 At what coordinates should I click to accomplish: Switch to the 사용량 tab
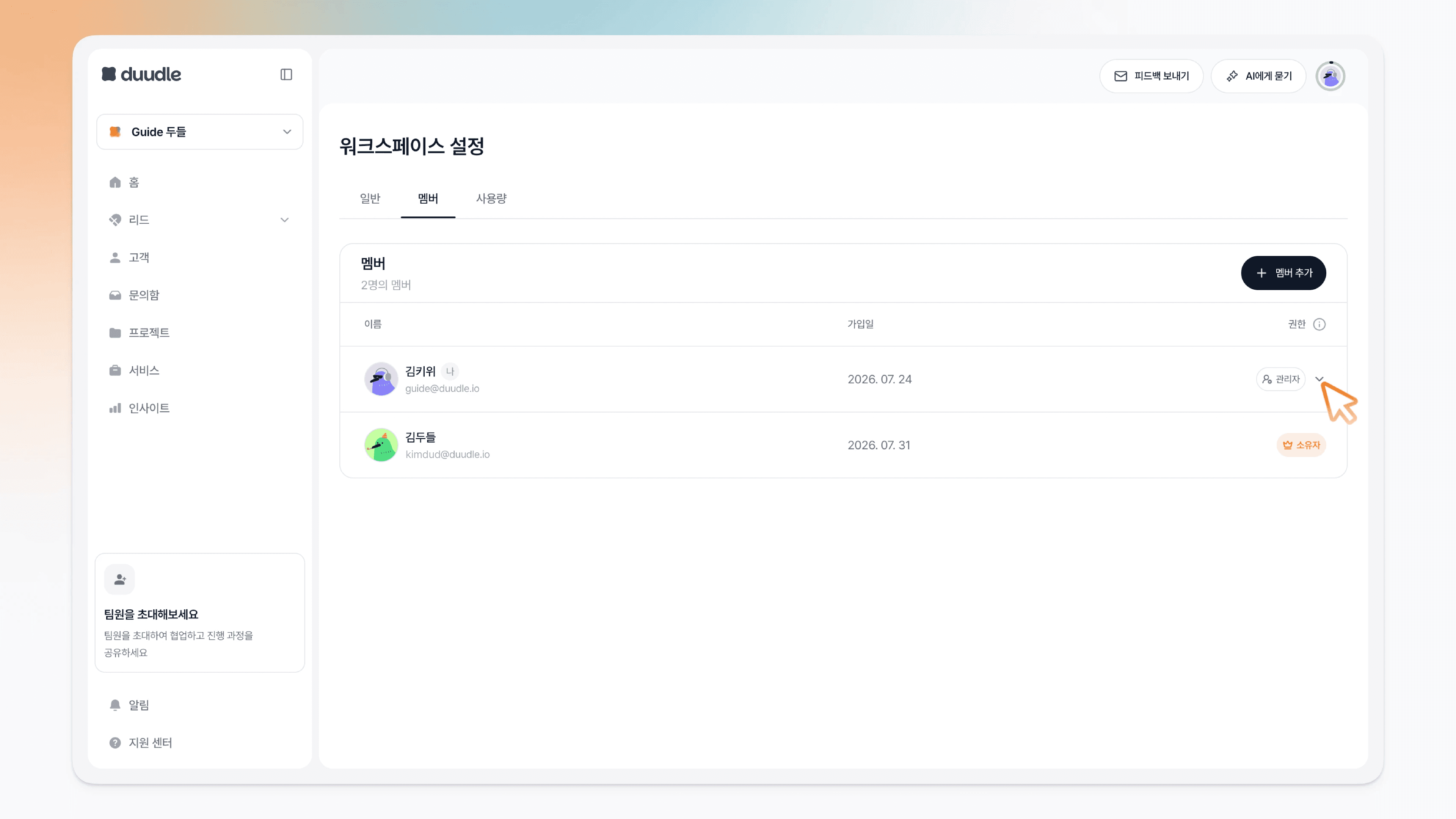pos(491,198)
